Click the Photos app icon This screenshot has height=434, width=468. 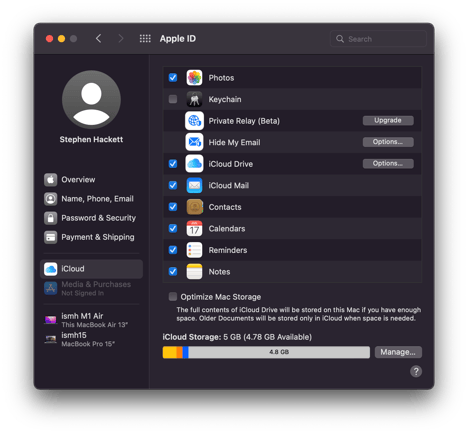pyautogui.click(x=194, y=78)
